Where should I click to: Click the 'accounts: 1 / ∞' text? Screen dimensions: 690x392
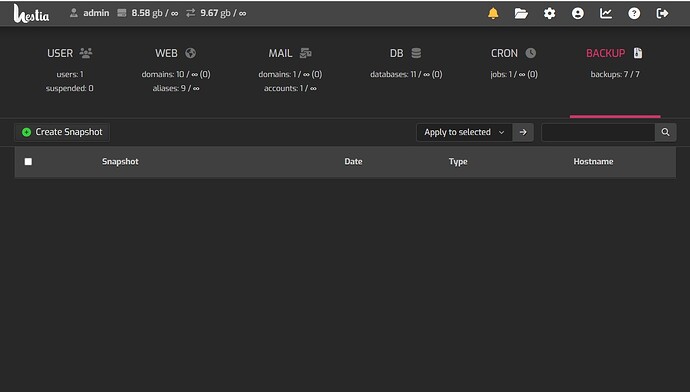click(x=290, y=88)
